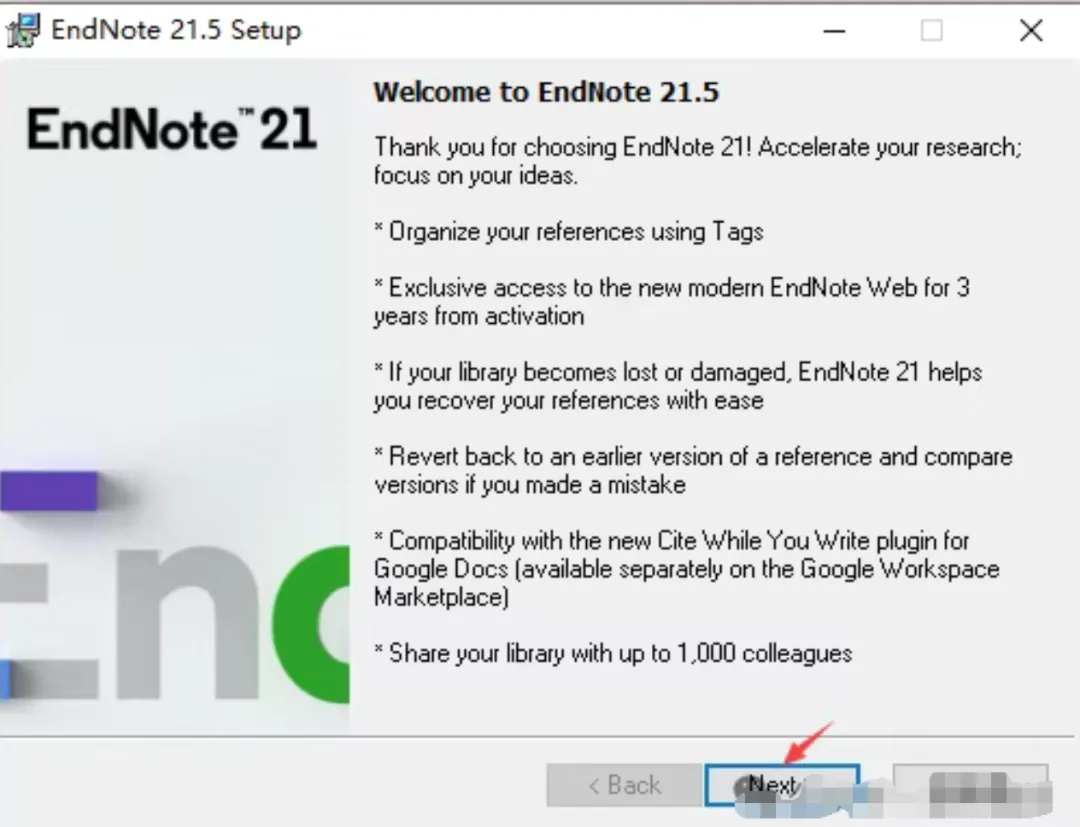Close the EndNote 21.5 Setup window
The height and width of the screenshot is (827, 1080).
(x=1031, y=31)
